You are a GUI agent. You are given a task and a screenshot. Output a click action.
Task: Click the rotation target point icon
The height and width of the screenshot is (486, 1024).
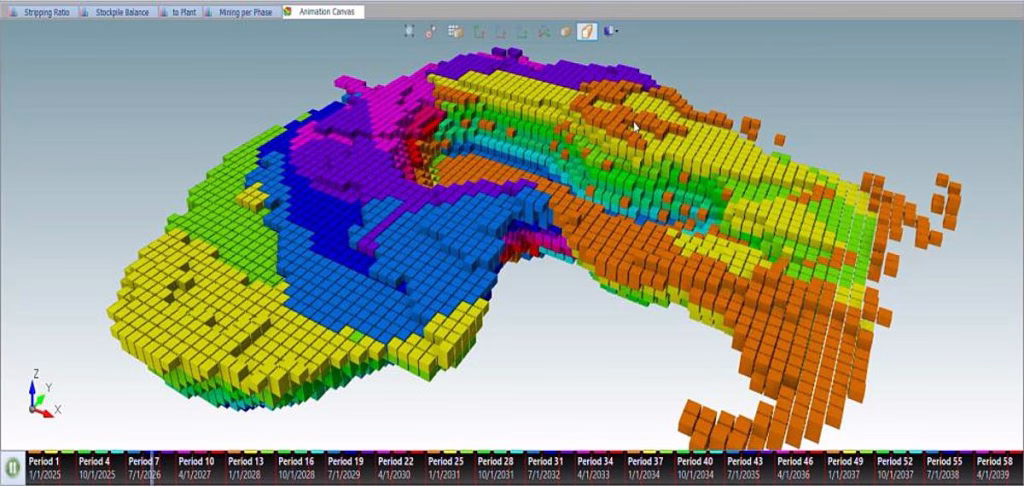click(431, 31)
